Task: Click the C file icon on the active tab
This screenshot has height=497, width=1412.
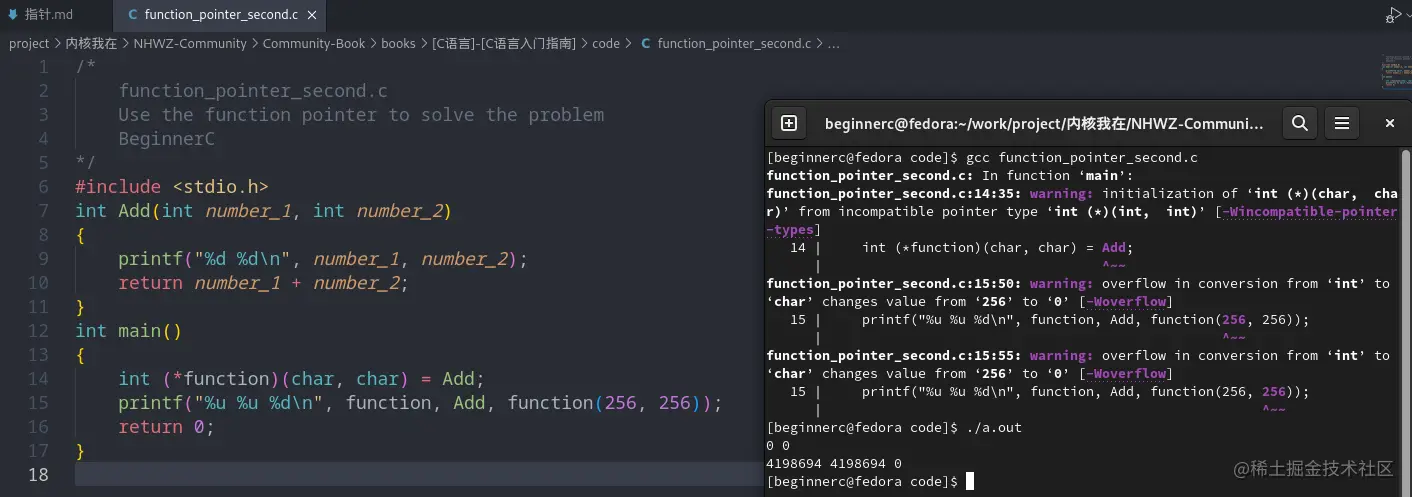Action: [133, 15]
